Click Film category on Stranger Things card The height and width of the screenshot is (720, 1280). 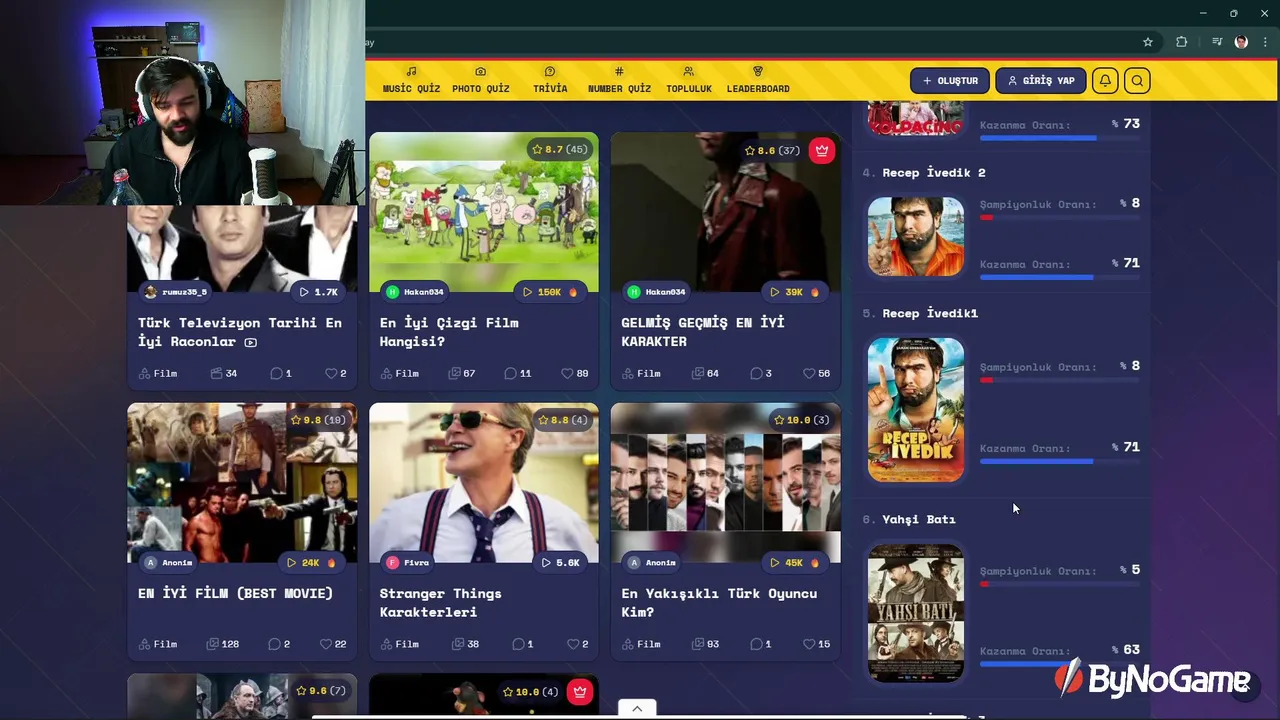click(x=399, y=644)
